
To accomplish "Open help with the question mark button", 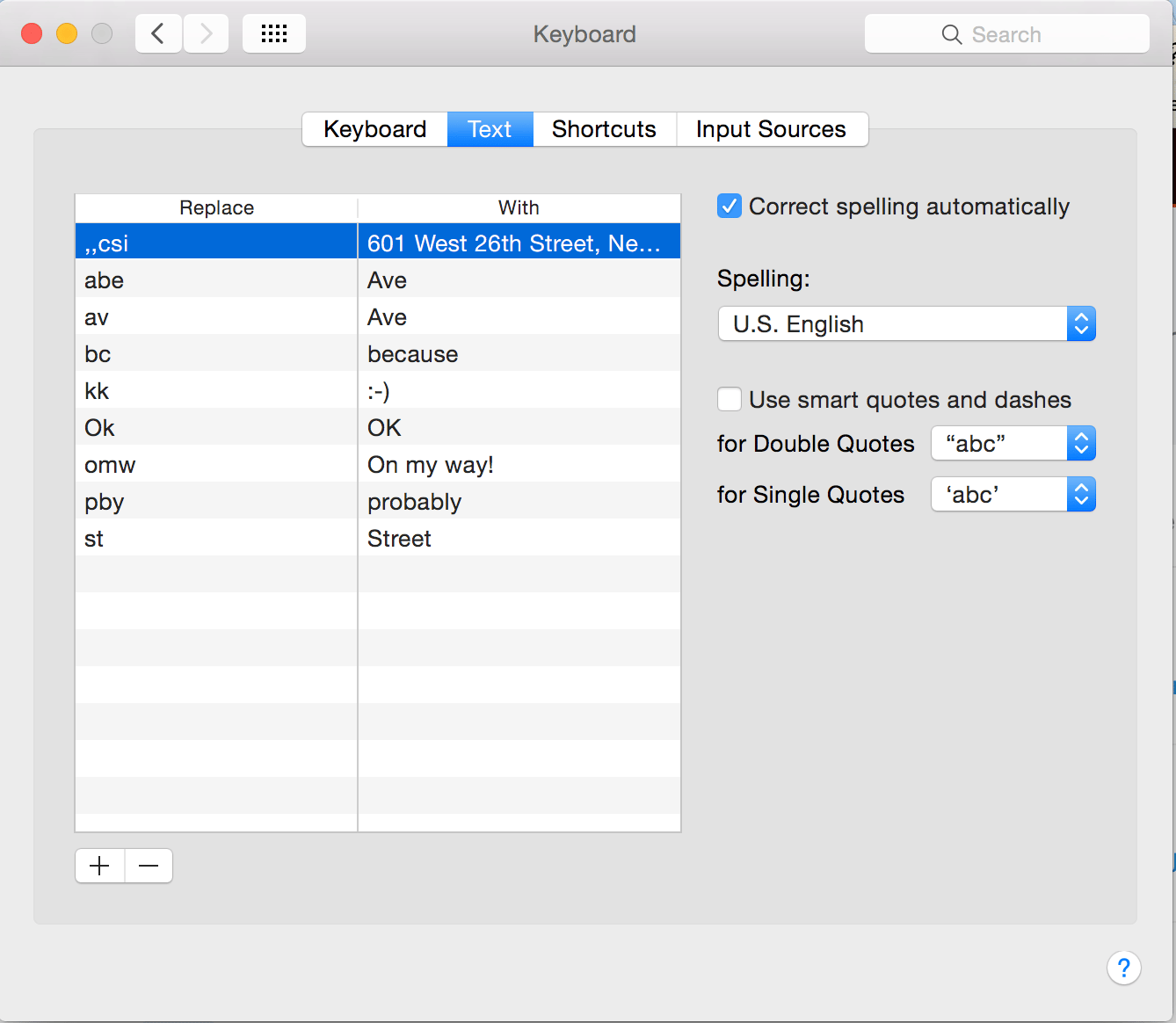I will click(x=1123, y=968).
